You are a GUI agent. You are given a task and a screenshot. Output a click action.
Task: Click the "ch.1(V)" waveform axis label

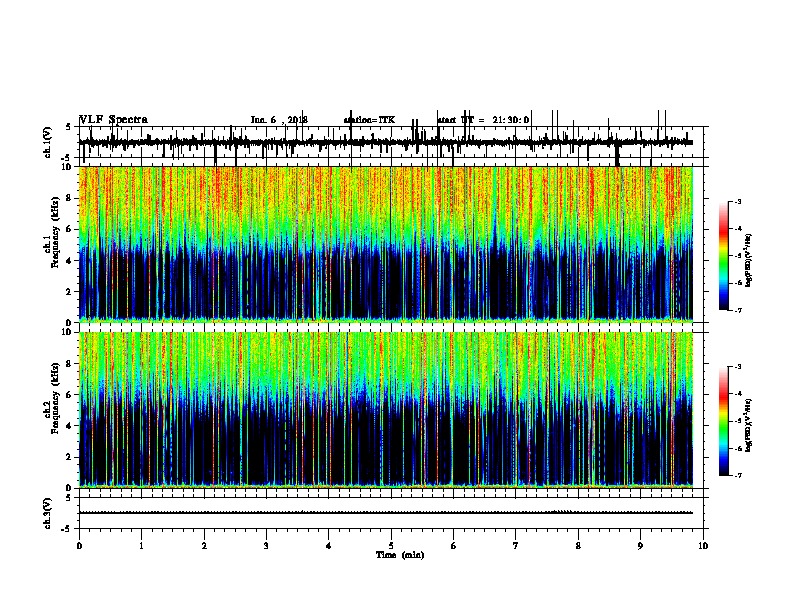[47, 142]
